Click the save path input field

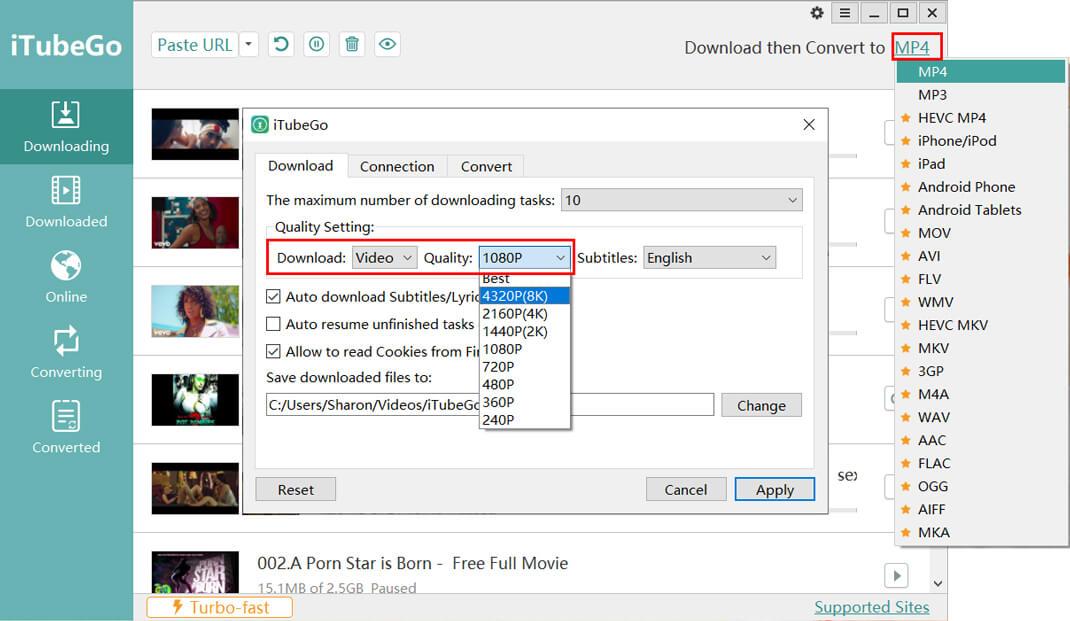[489, 405]
